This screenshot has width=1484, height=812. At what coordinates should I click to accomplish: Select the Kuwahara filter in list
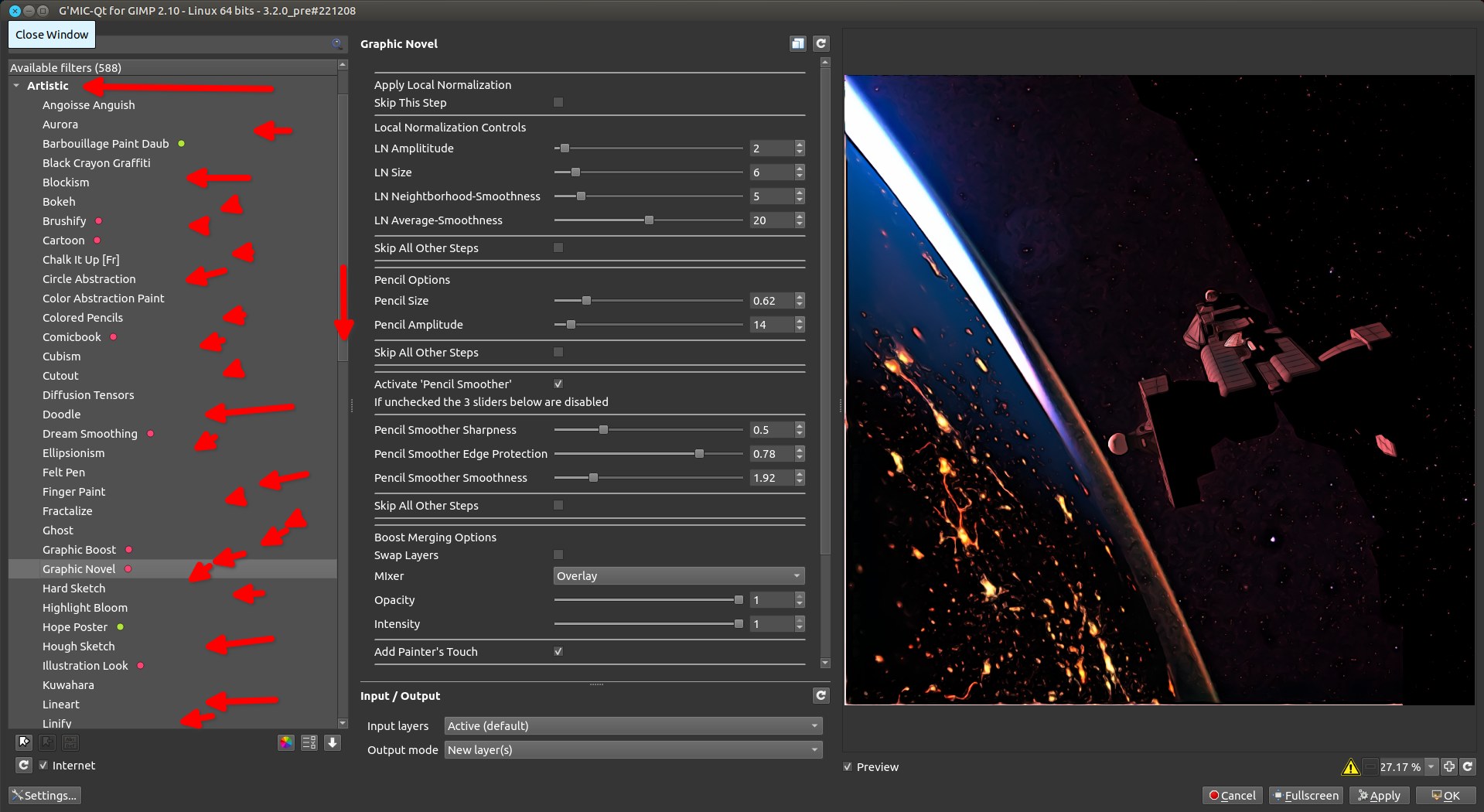(68, 685)
